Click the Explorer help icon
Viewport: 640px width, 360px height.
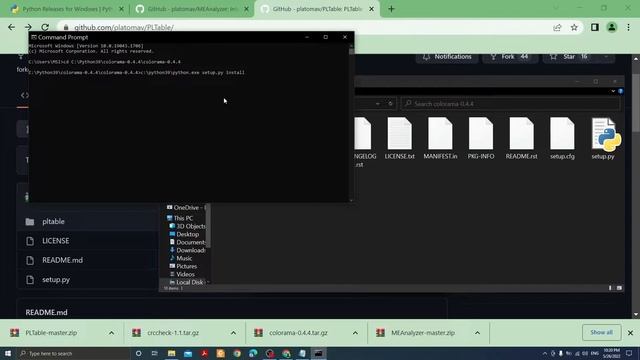pyautogui.click(x=620, y=91)
